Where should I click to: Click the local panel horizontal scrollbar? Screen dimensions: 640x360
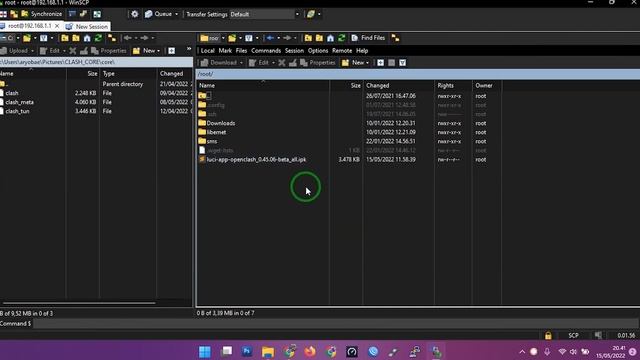tap(79, 303)
